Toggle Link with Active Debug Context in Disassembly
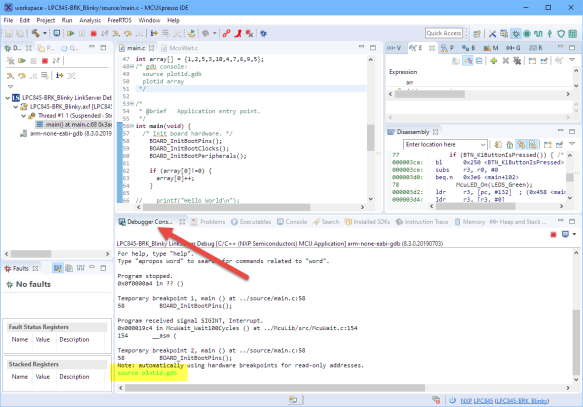 click(521, 145)
